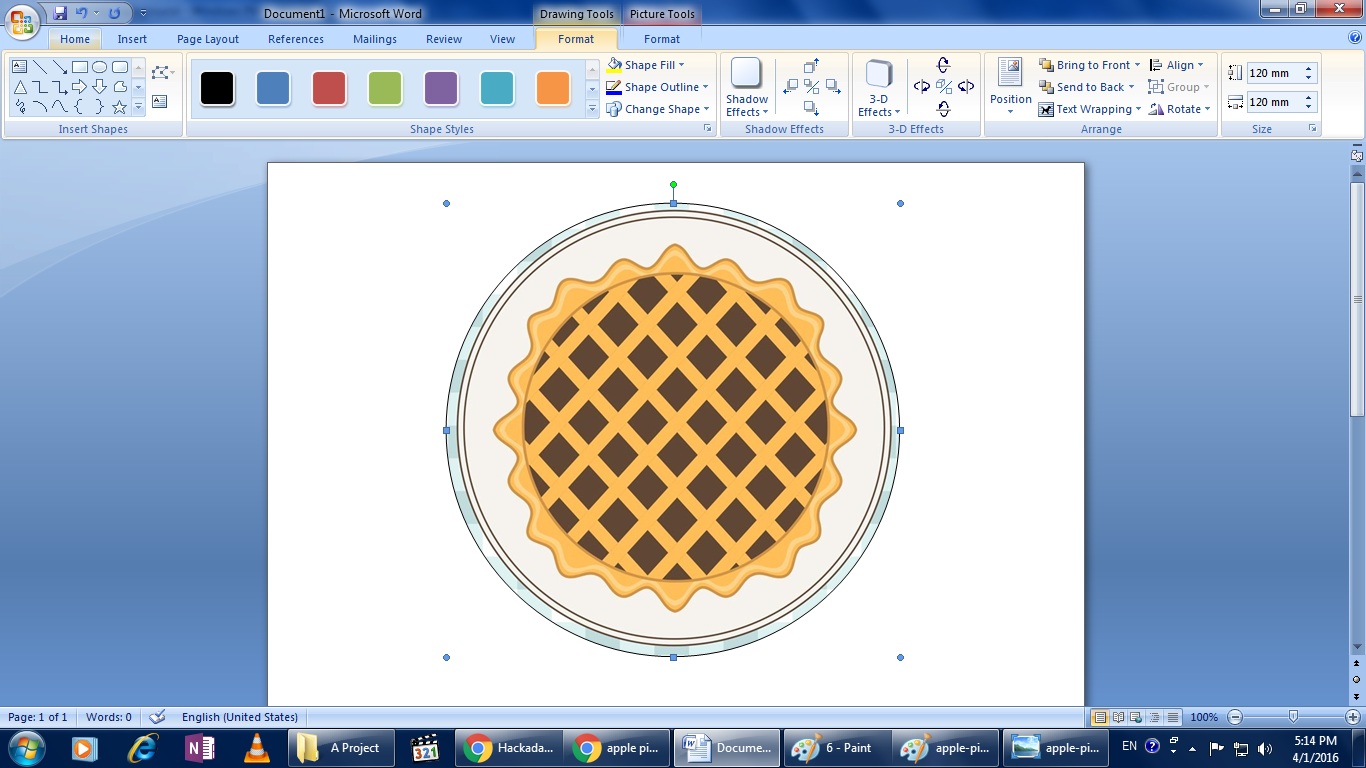Screen dimensions: 1366x768
Task: Select the Text Box shape in gallery
Action: pyautogui.click(x=19, y=67)
